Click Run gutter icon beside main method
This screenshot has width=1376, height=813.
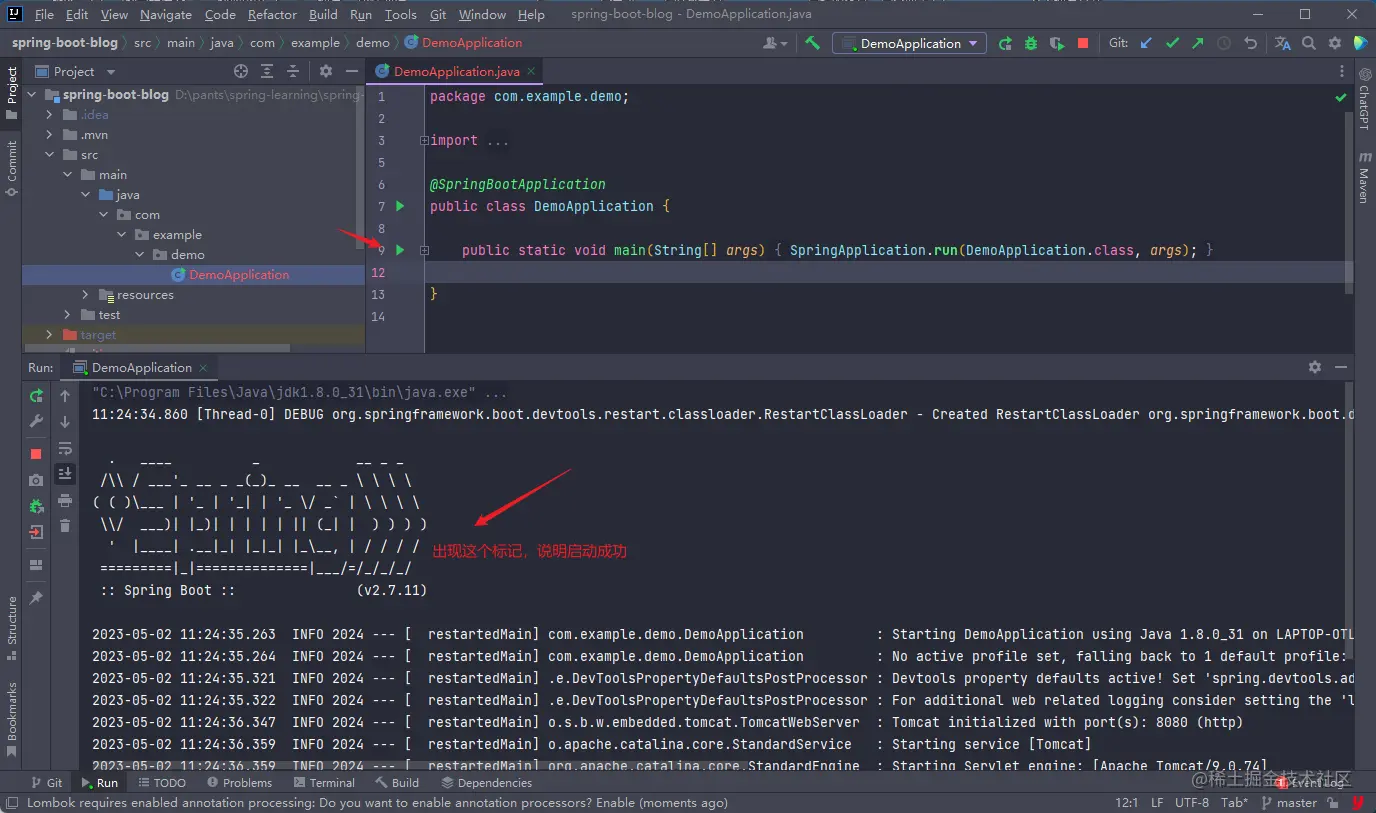click(x=400, y=250)
